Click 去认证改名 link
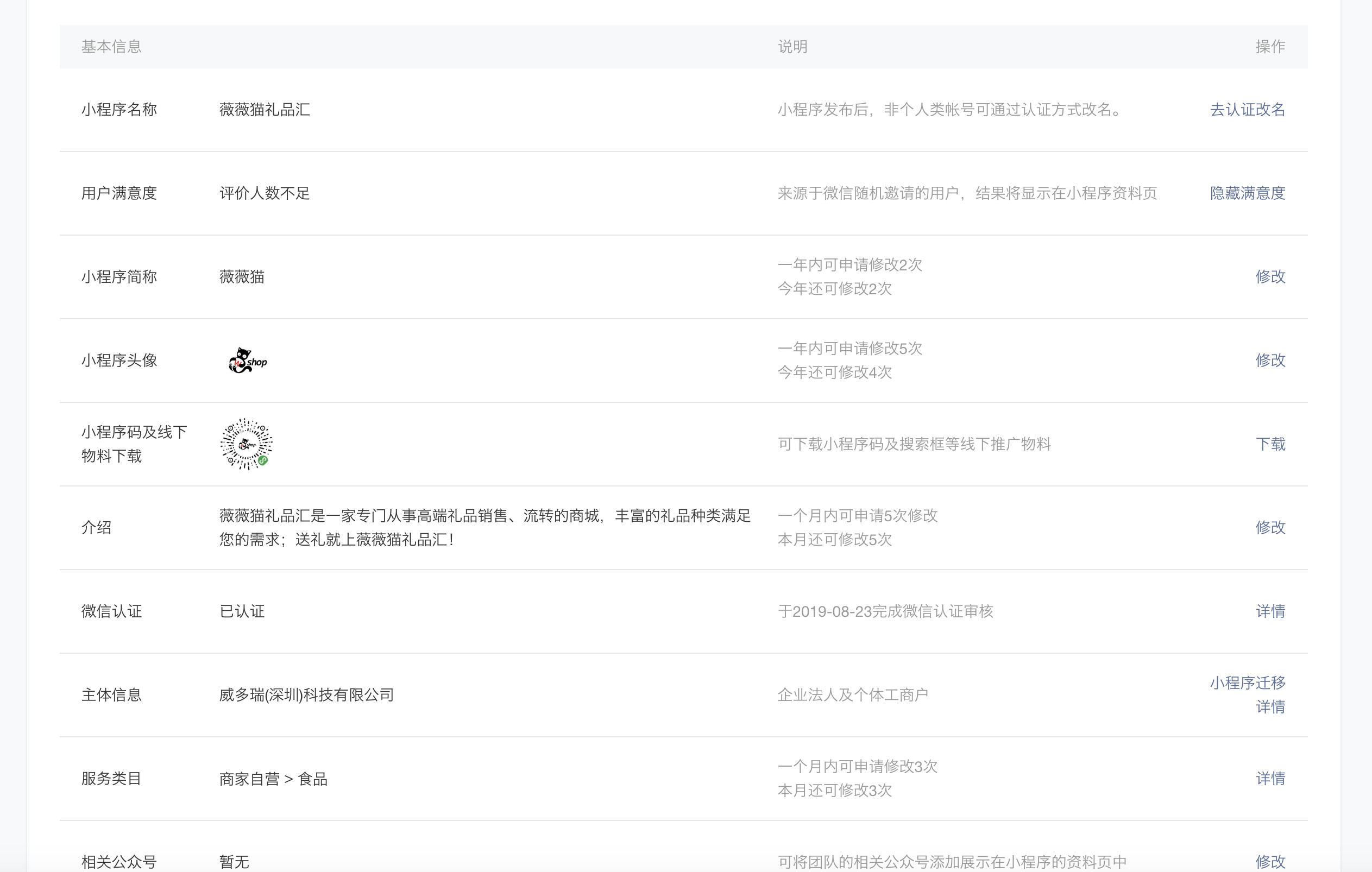1372x872 pixels. tap(1247, 109)
